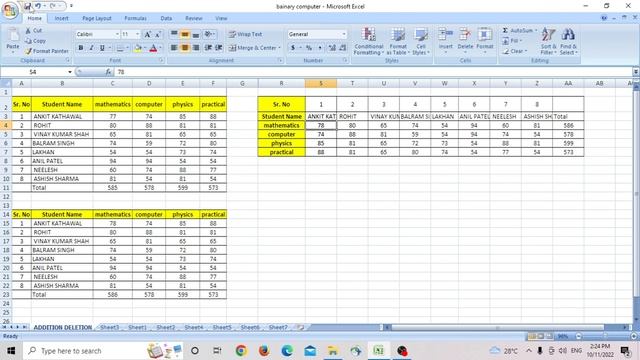Viewport: 640px width, 360px height.
Task: Decrease the cell indent
Action: [208, 48]
